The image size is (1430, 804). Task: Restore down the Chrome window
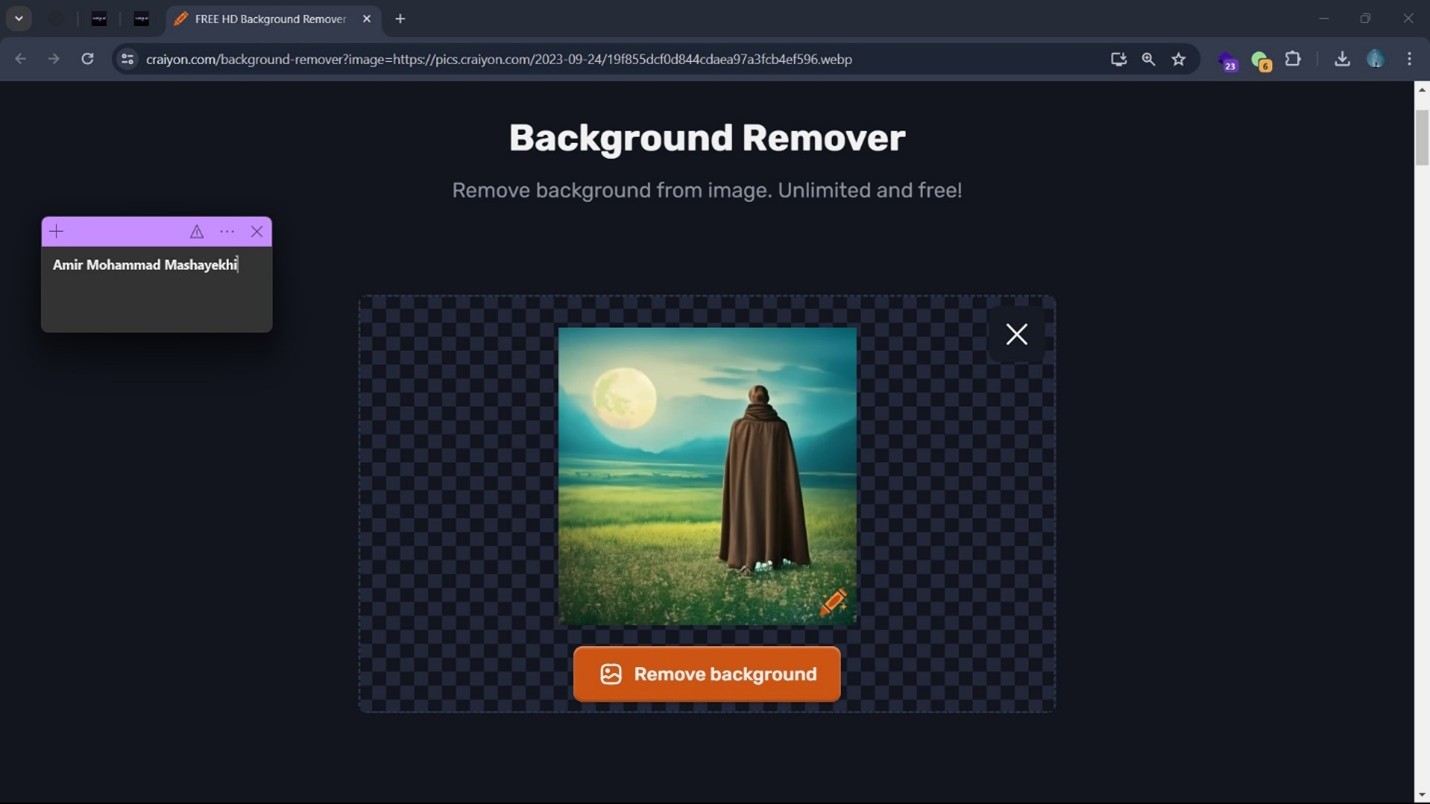click(x=1365, y=19)
